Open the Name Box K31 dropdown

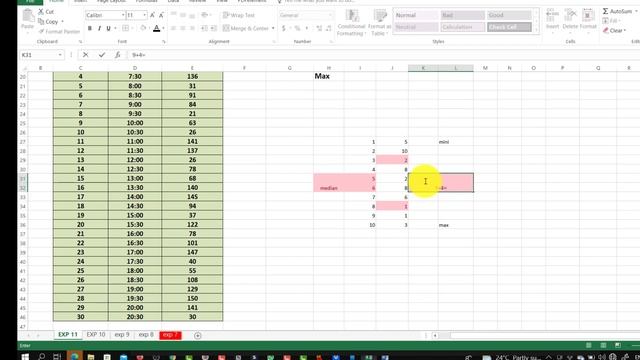point(60,55)
